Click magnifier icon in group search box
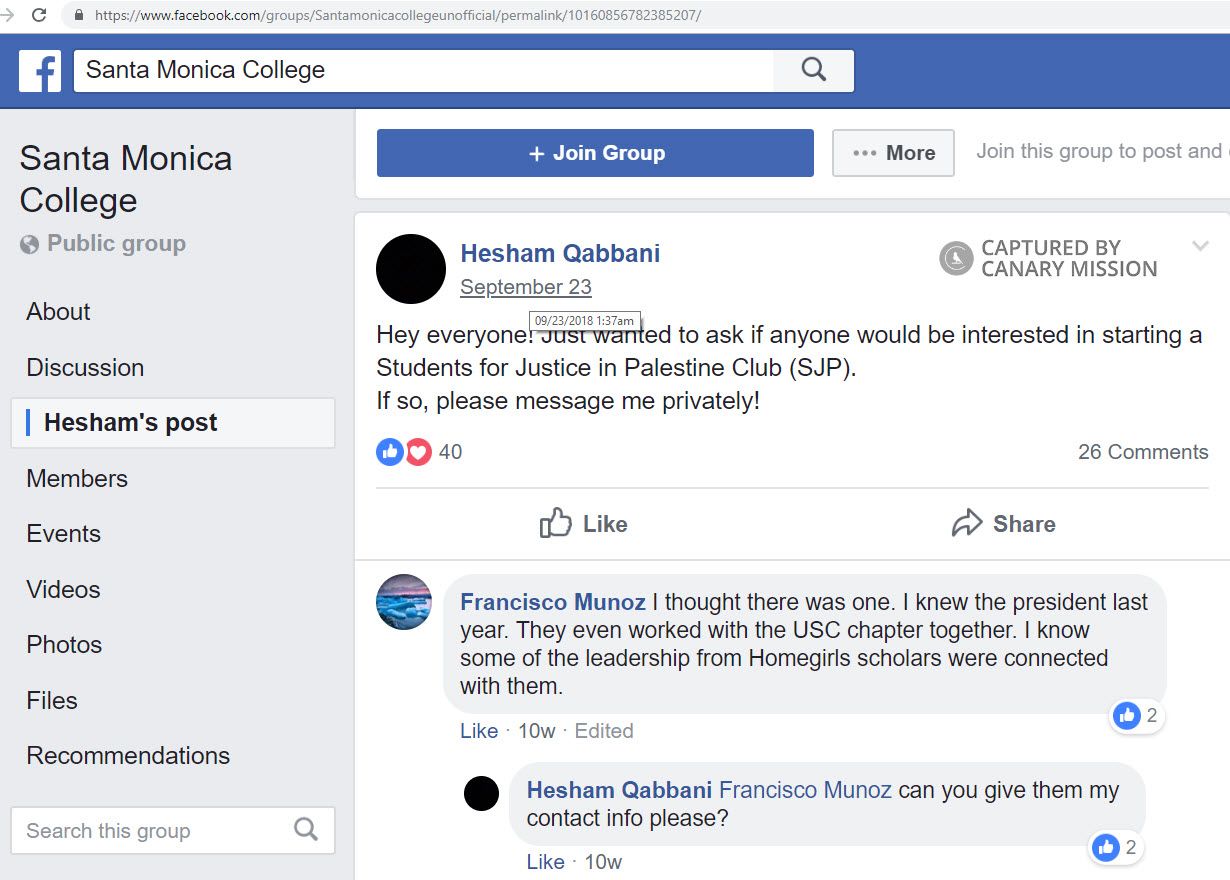This screenshot has height=880, width=1230. tap(306, 830)
